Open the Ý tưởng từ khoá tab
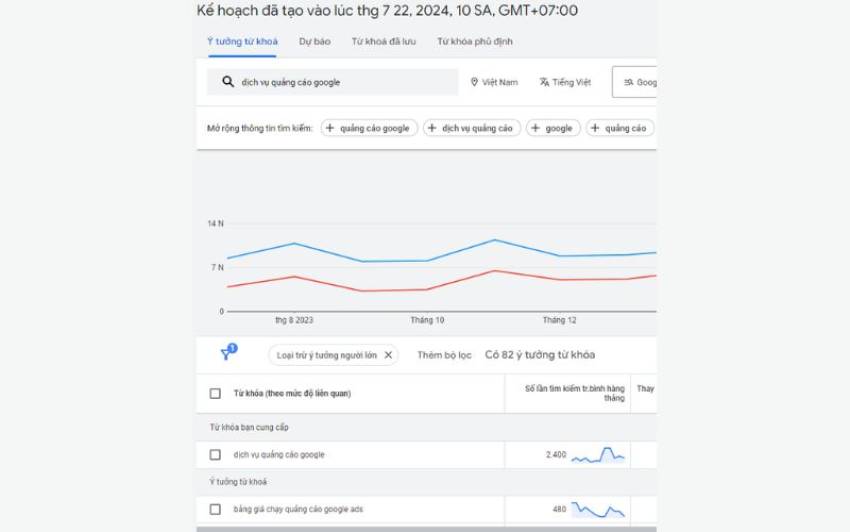 click(242, 42)
